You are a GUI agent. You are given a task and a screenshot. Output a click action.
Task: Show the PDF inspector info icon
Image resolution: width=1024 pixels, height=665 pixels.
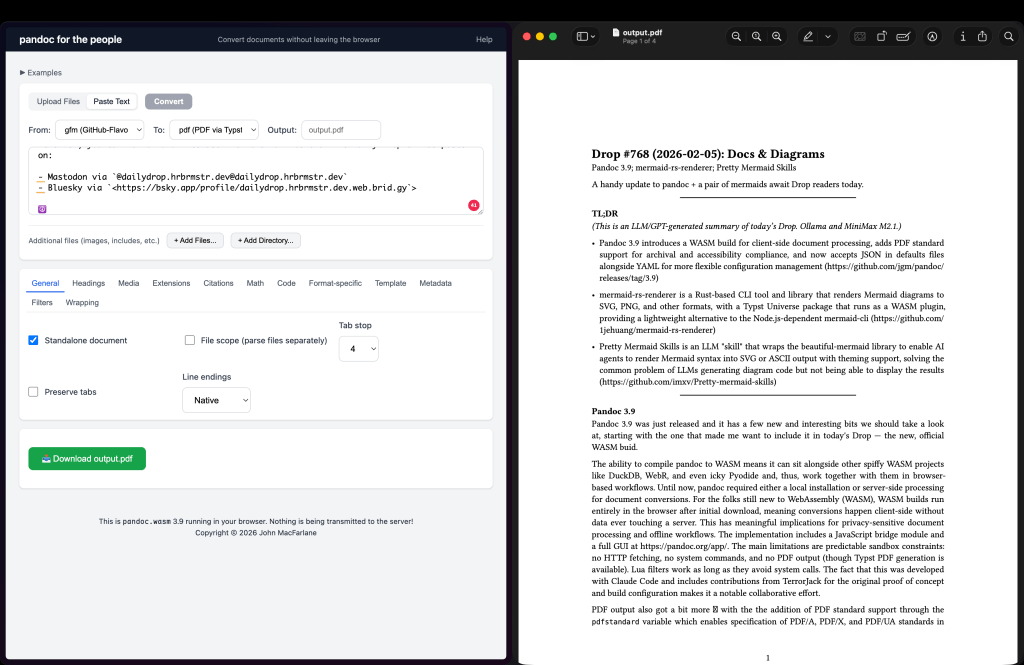click(963, 37)
